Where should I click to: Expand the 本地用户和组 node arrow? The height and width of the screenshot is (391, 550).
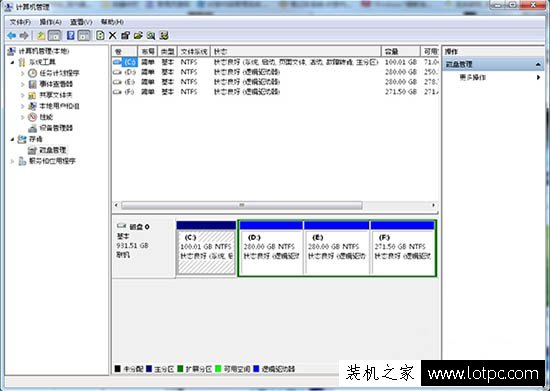point(23,106)
